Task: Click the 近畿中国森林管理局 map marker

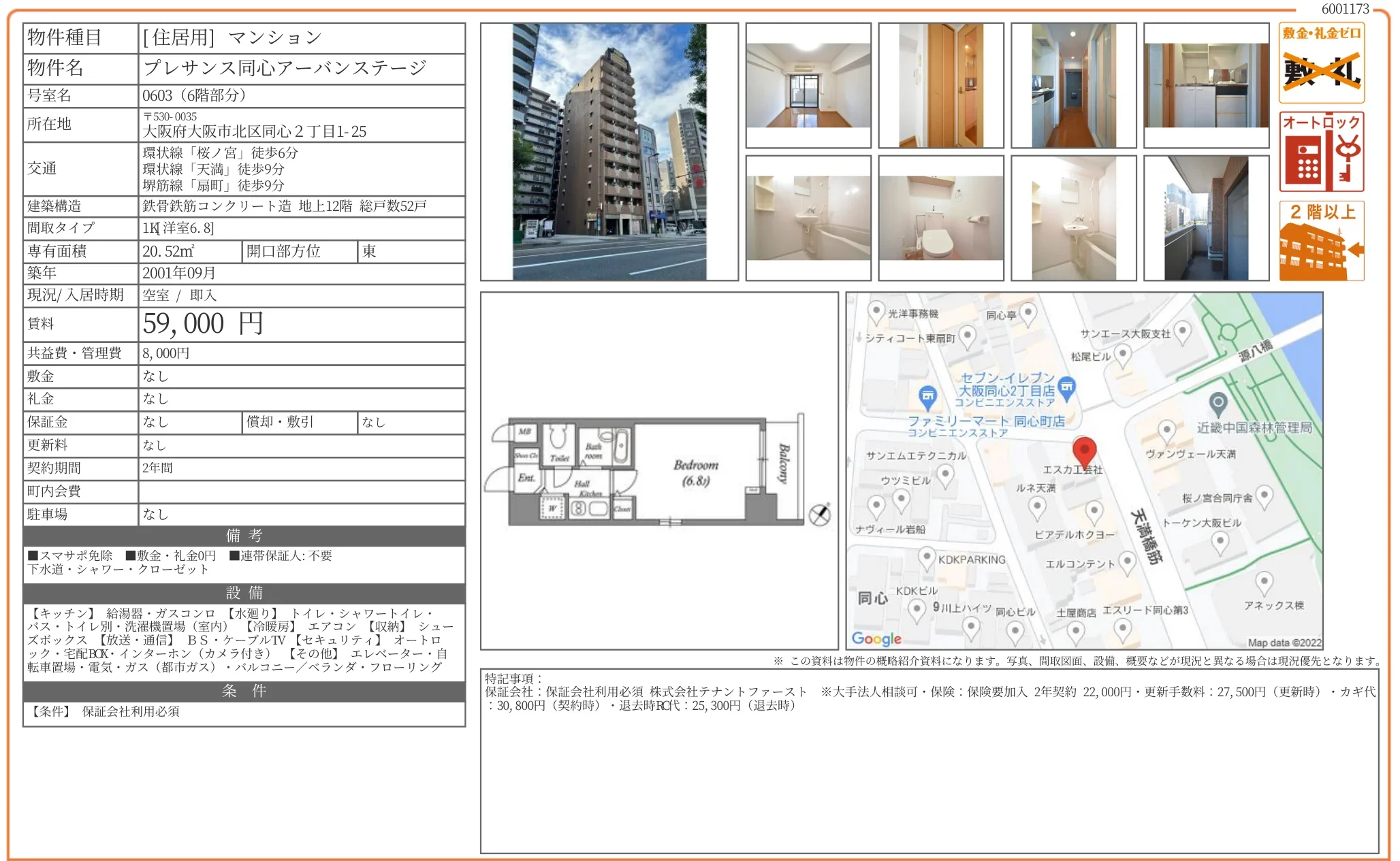Action: pos(1218,404)
